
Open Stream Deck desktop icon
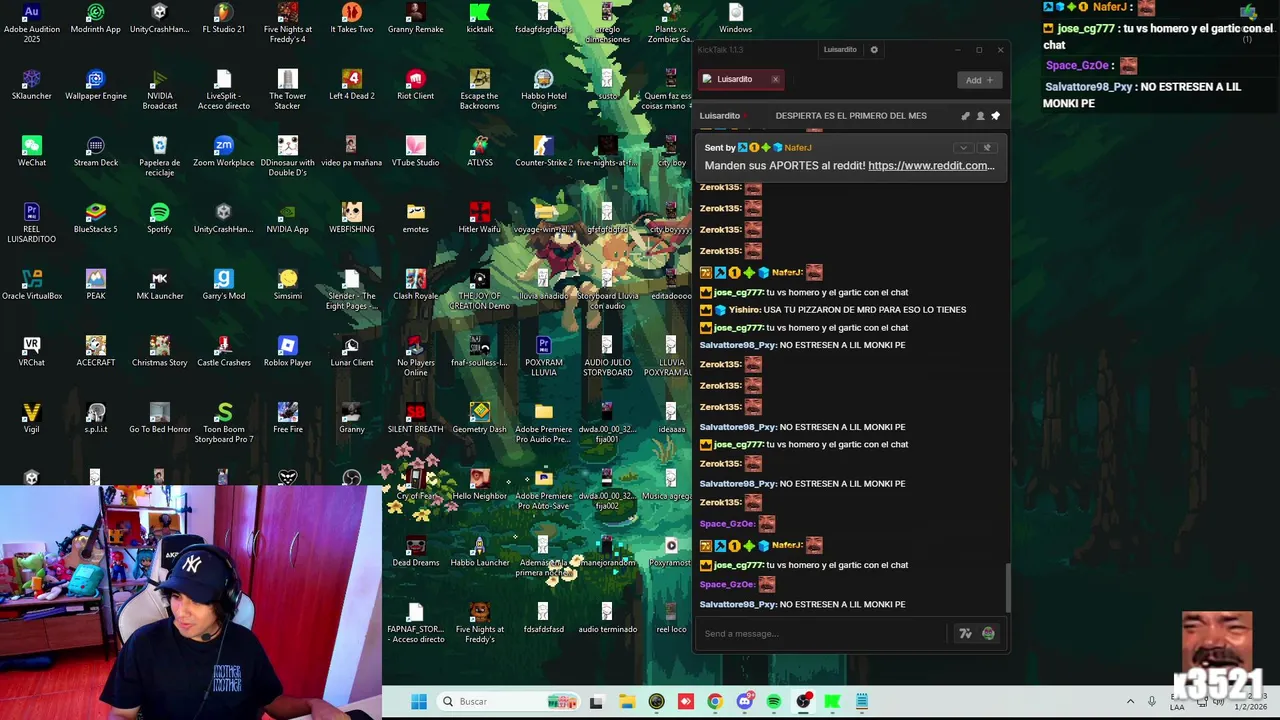[x=96, y=152]
